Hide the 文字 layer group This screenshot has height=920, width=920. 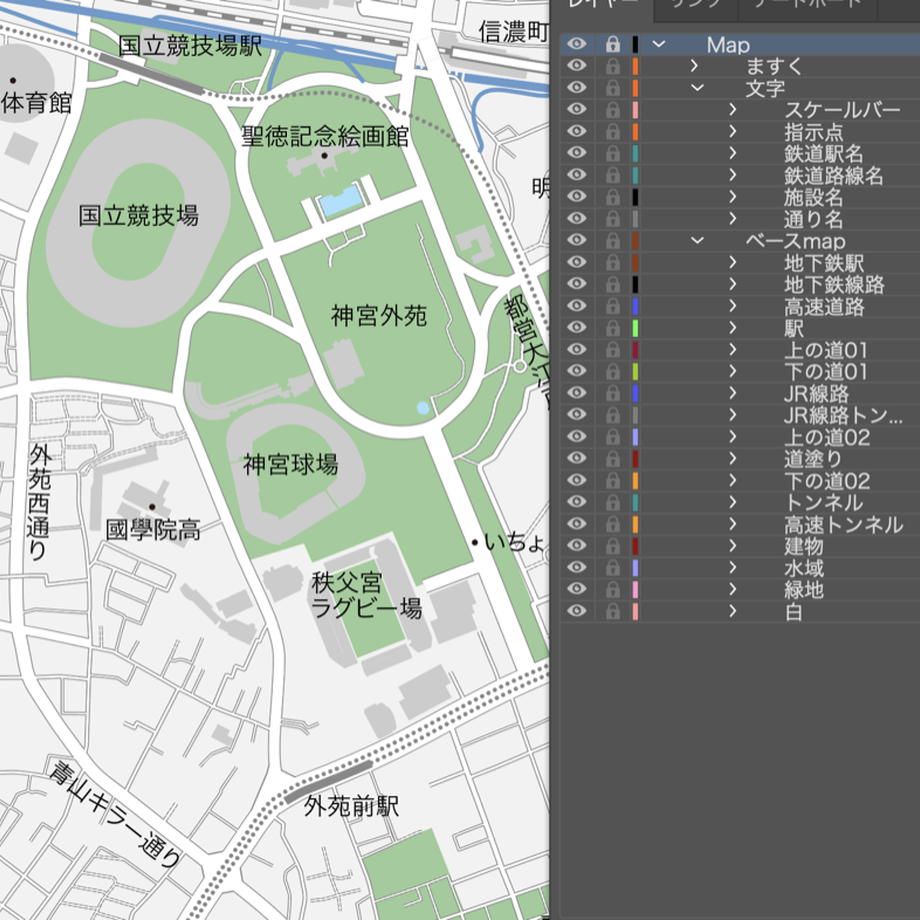click(x=577, y=88)
